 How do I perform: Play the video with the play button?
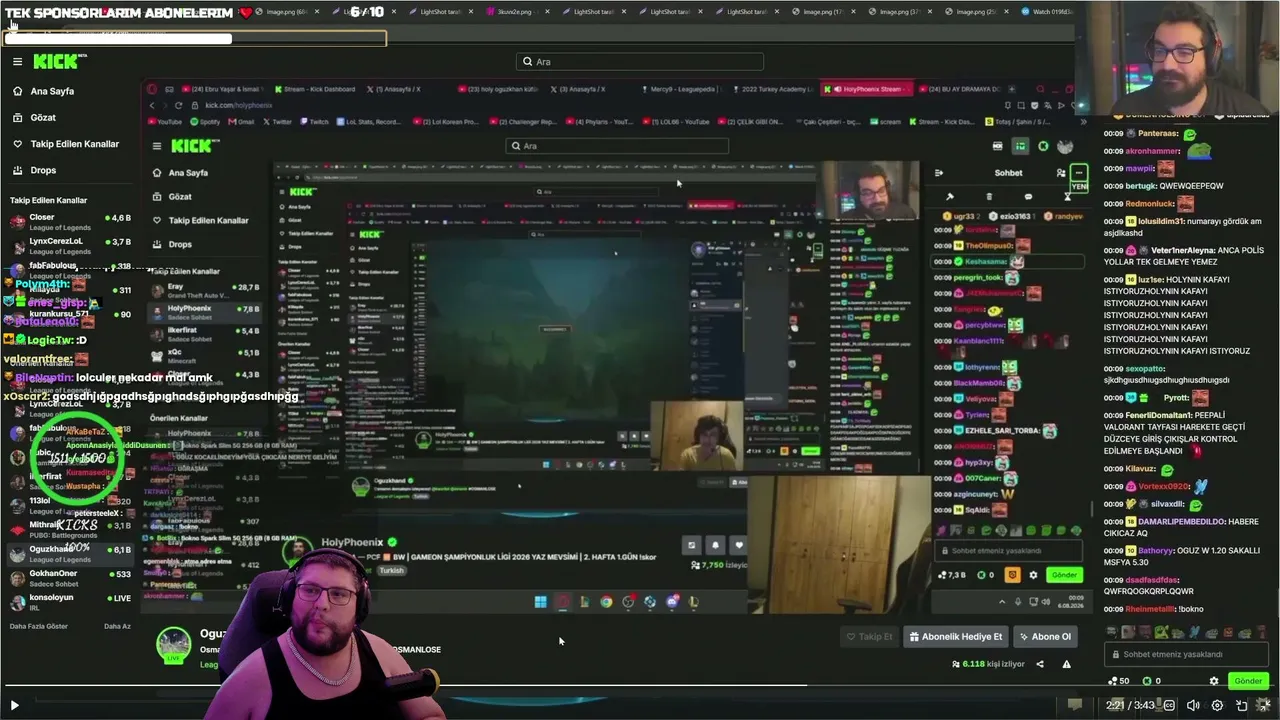pyautogui.click(x=14, y=705)
